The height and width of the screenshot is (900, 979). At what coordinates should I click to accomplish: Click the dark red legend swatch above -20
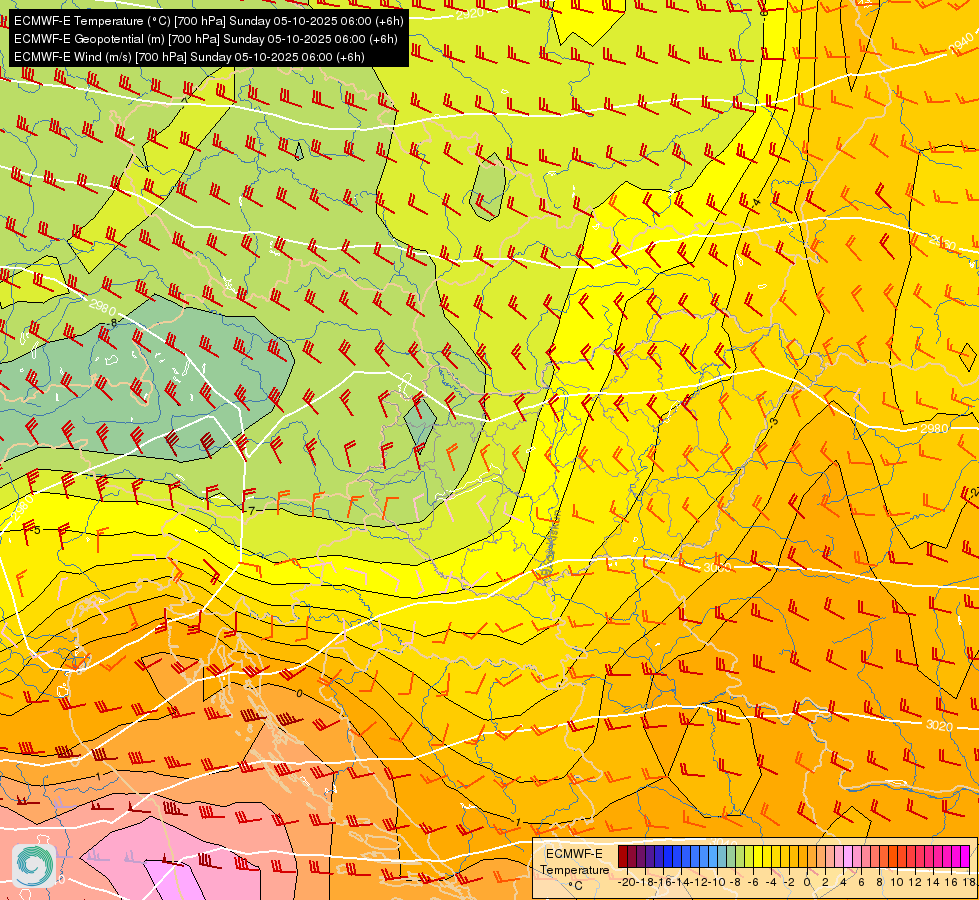[x=622, y=857]
